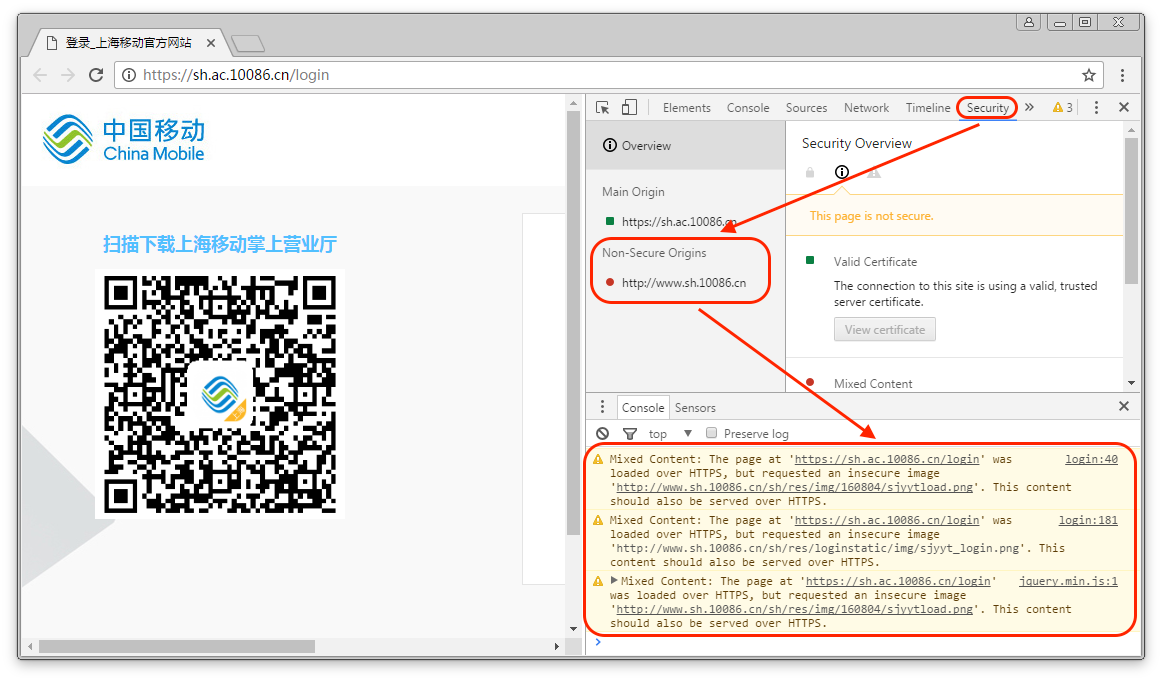The image size is (1162, 681).
Task: Open the jquery.min.js:1 source link
Action: pyautogui.click(x=1068, y=580)
